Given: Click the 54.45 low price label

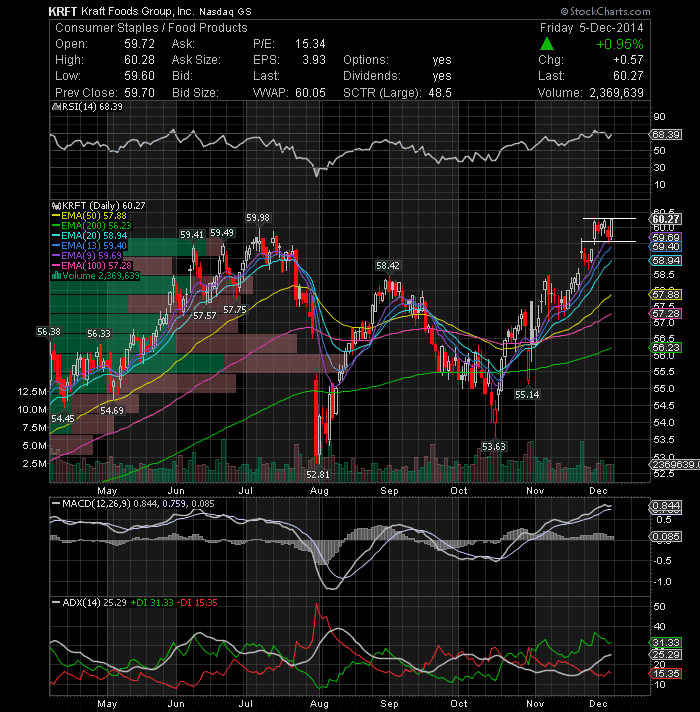Looking at the screenshot, I should [x=62, y=419].
